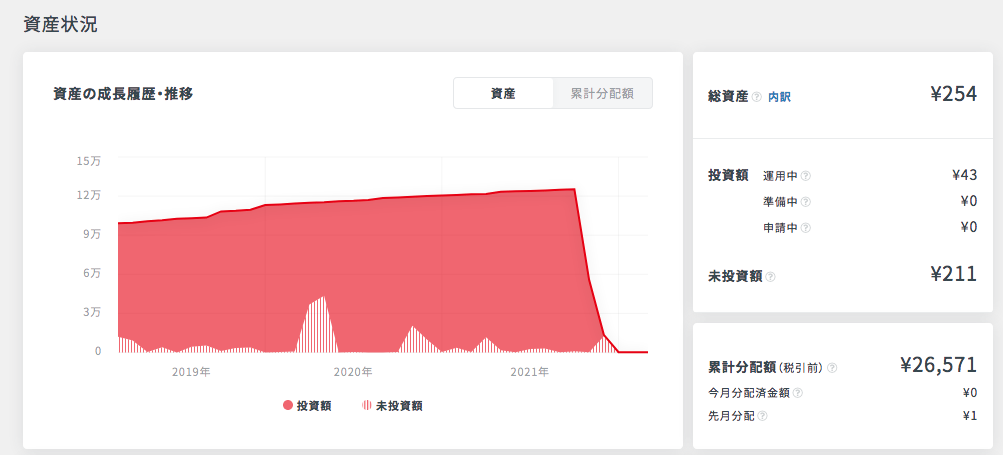Viewport: 1003px width, 455px height.
Task: Click the 投資額 section label
Action: pyautogui.click(x=728, y=175)
